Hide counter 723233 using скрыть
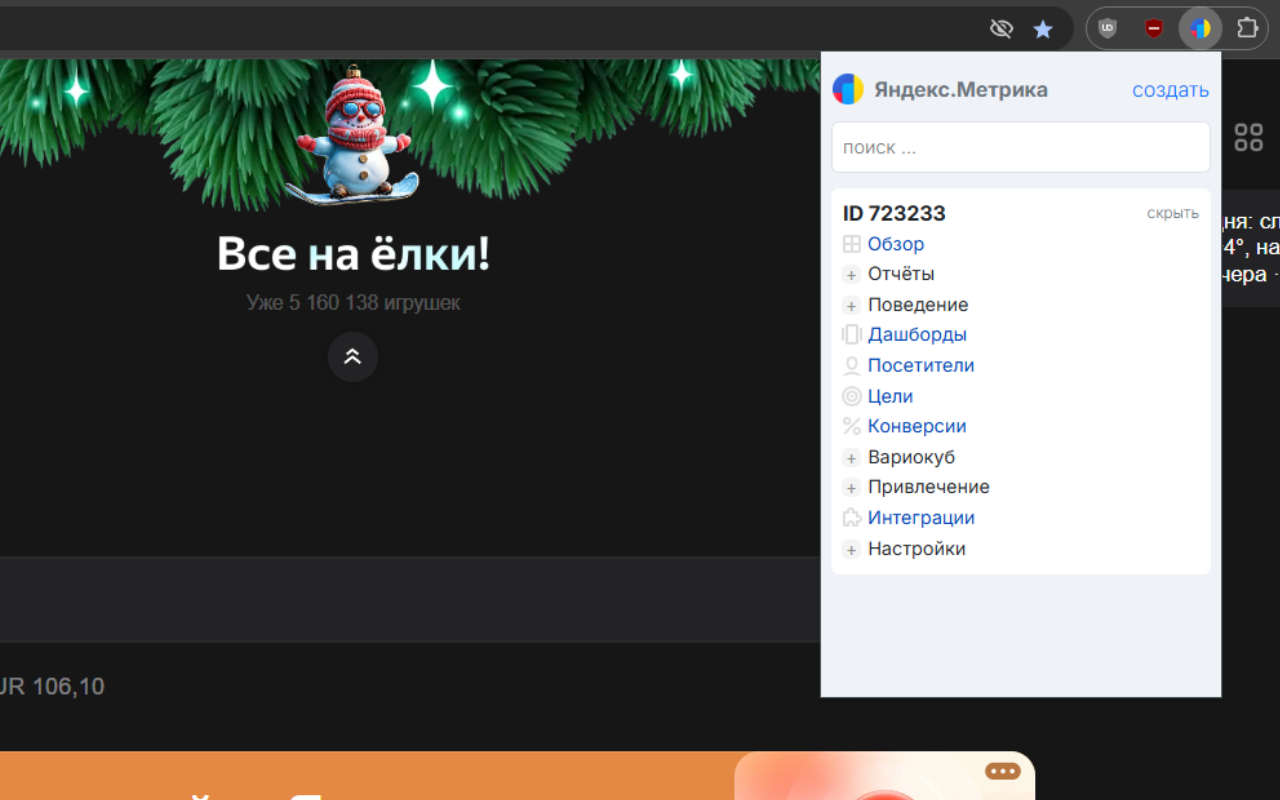 [1172, 213]
